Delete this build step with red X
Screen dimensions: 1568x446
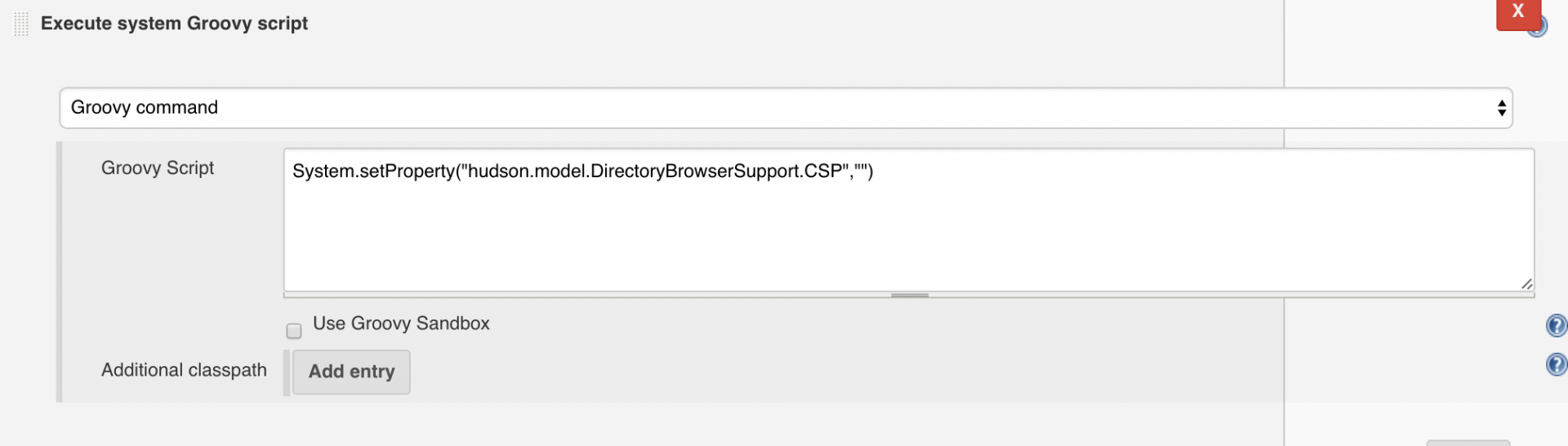(x=1517, y=12)
